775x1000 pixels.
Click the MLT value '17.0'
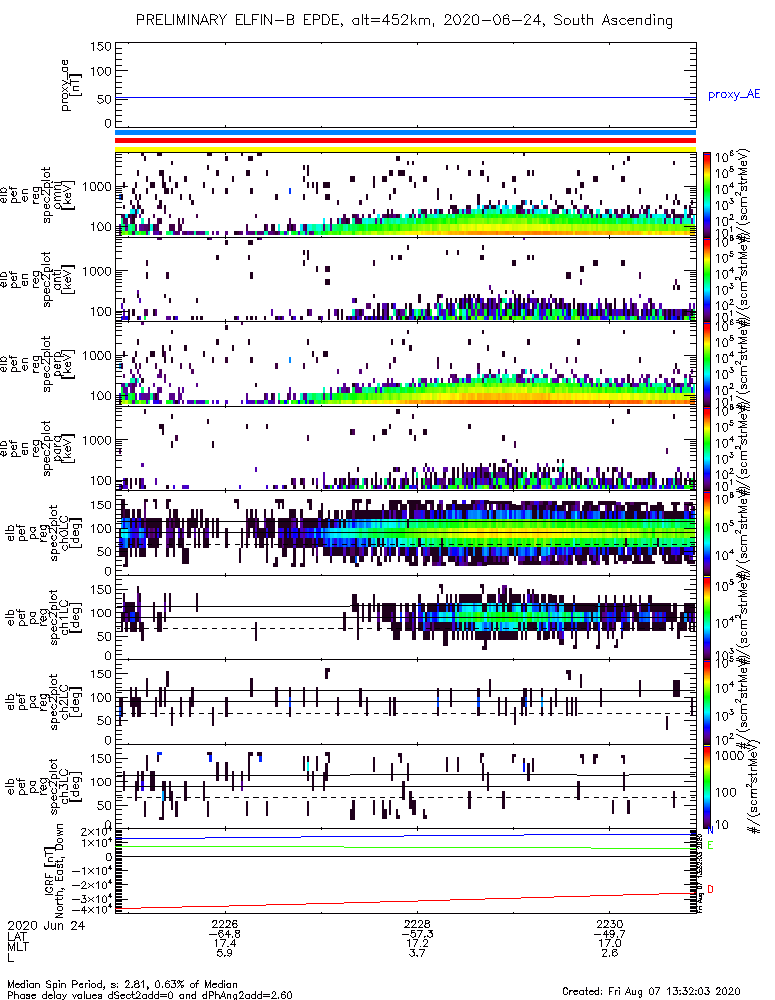[x=610, y=943]
